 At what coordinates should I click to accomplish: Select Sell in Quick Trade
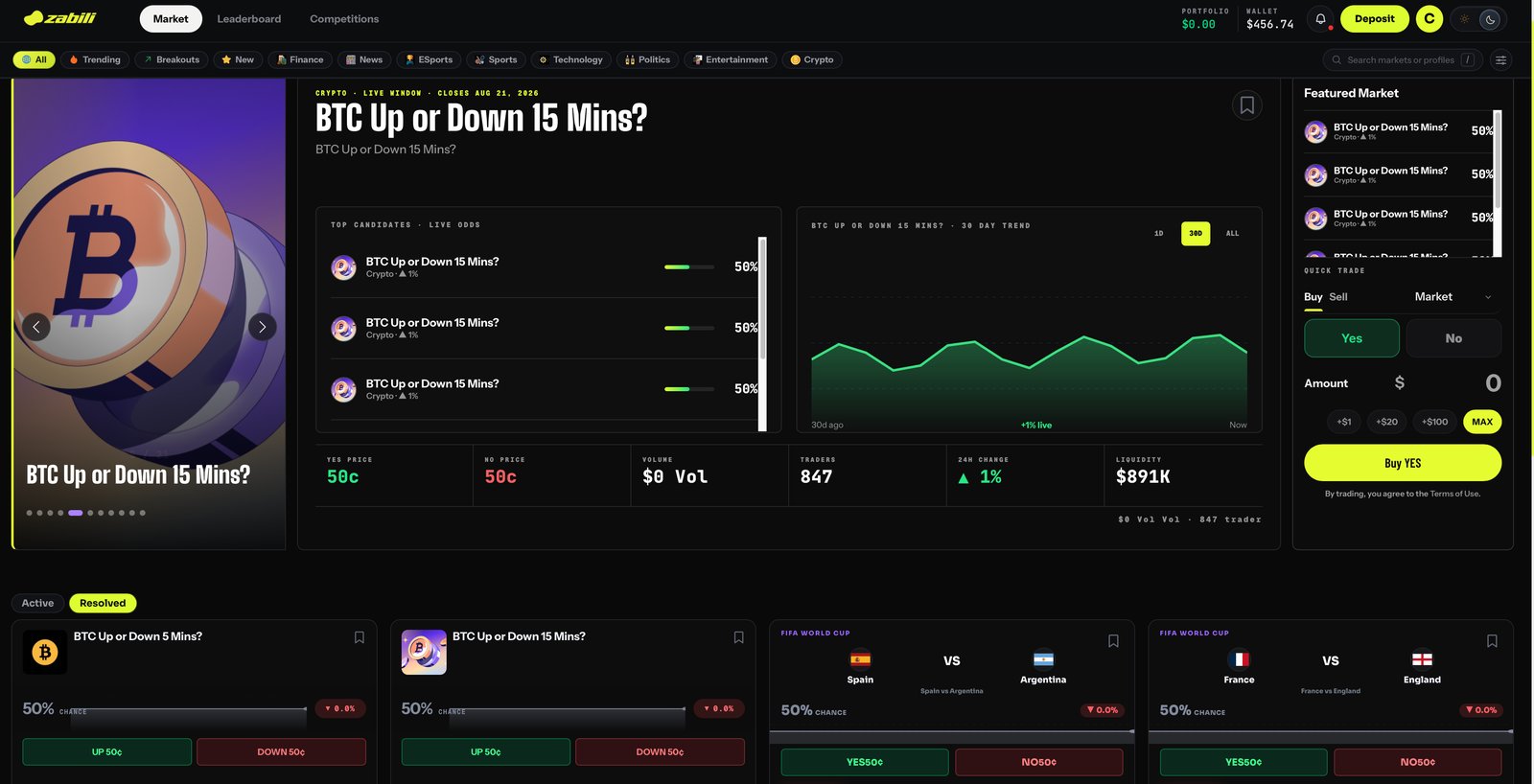[1338, 297]
